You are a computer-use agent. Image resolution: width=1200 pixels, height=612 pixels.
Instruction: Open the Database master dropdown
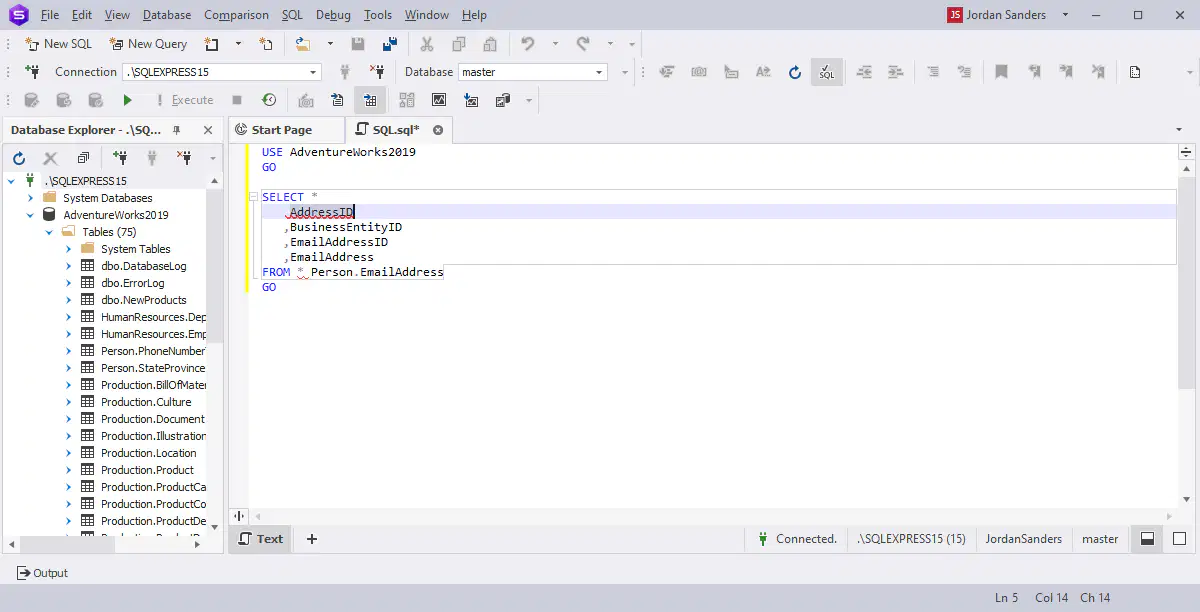pyautogui.click(x=600, y=72)
